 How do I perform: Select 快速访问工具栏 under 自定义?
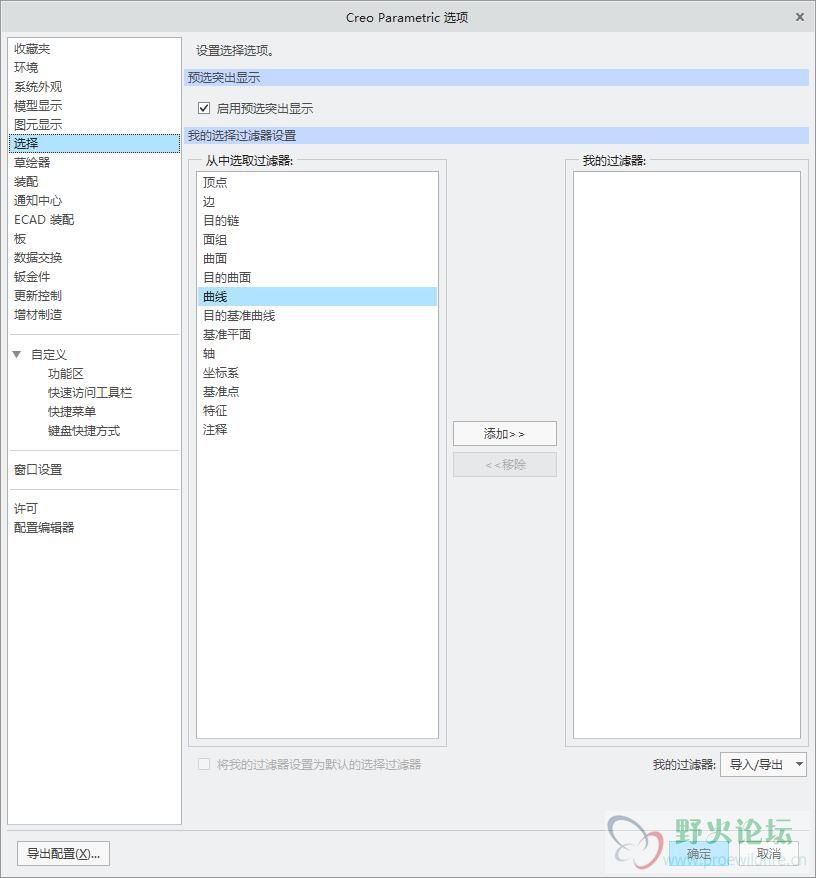pos(90,393)
